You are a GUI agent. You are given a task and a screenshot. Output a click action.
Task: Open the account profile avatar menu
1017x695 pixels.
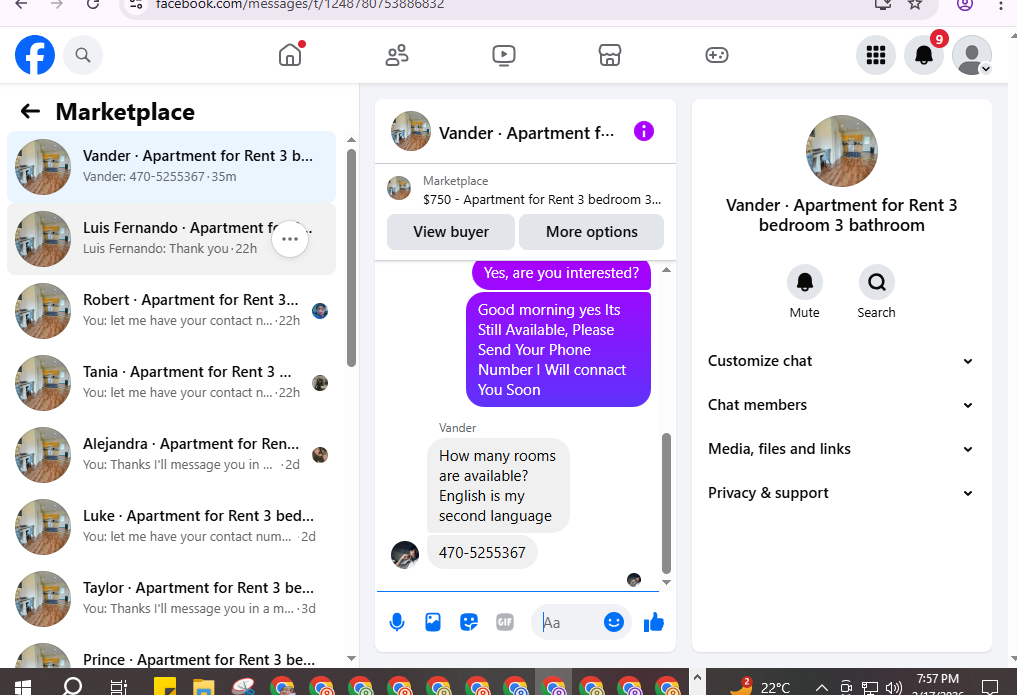click(972, 55)
